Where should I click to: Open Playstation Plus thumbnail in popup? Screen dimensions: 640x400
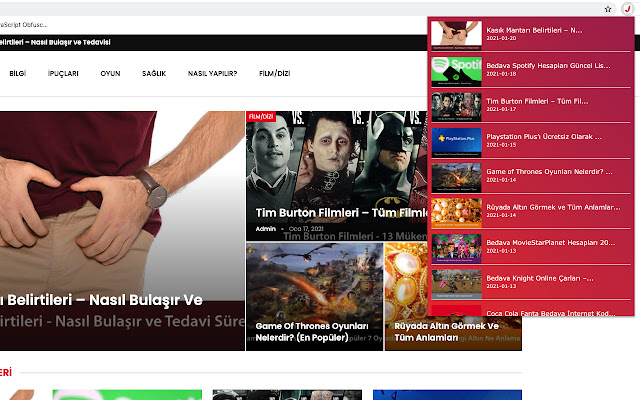(x=456, y=142)
